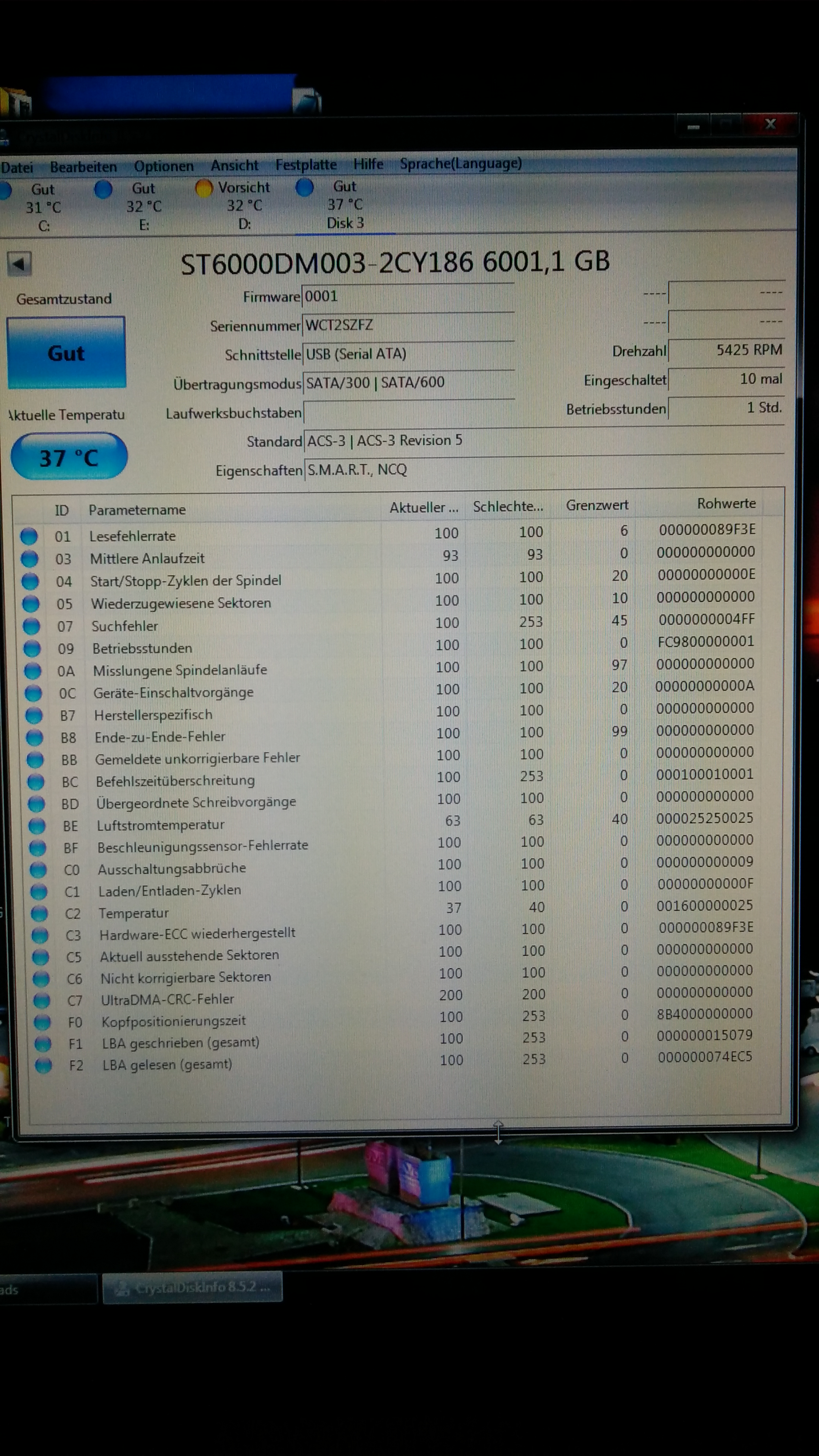Select the Vorsicht status icon for D:
Image resolution: width=819 pixels, height=1456 pixels.
pos(204,188)
